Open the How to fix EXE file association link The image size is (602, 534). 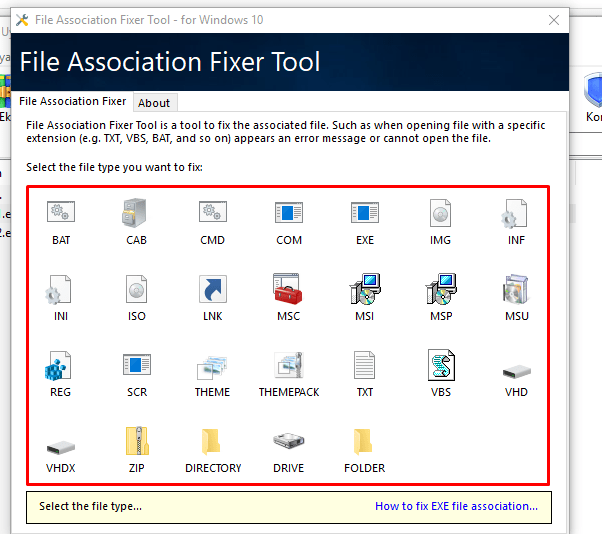(456, 506)
